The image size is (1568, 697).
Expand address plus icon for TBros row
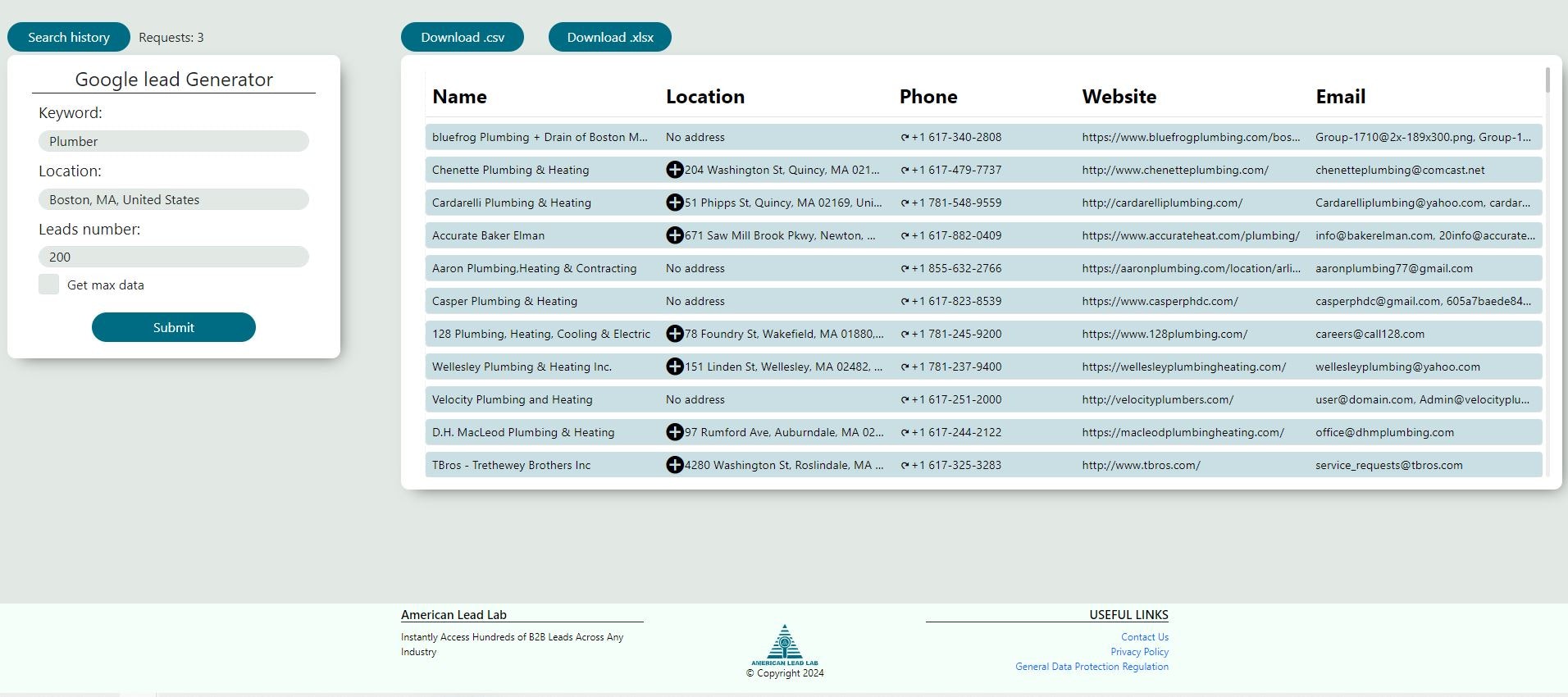pos(674,465)
